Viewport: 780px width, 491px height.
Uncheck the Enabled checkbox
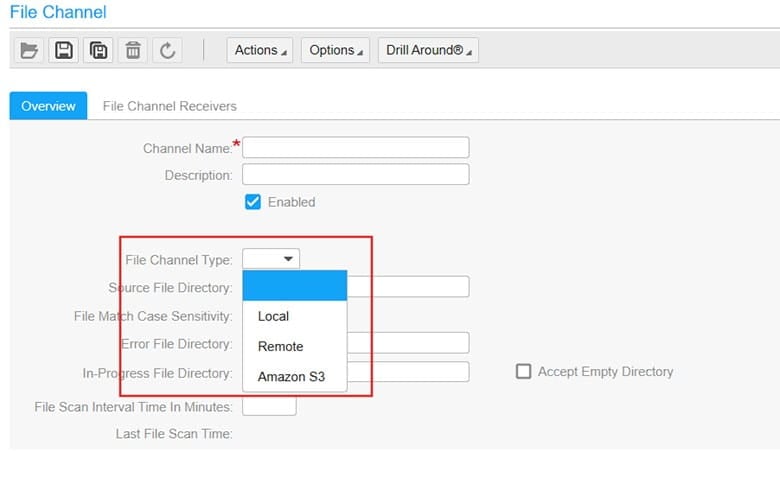[x=253, y=202]
